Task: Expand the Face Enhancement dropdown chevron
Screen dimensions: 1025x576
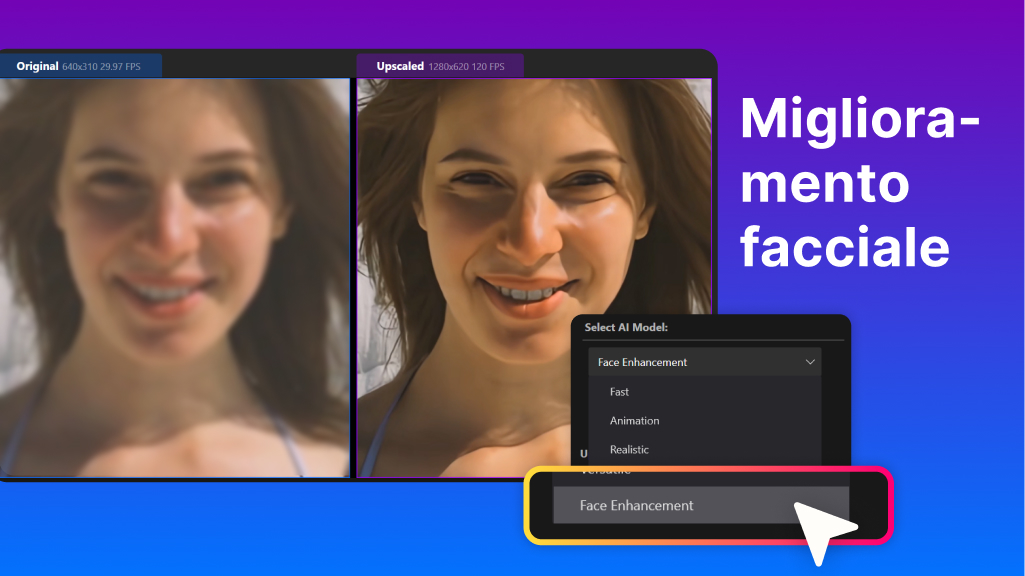Action: pos(810,362)
